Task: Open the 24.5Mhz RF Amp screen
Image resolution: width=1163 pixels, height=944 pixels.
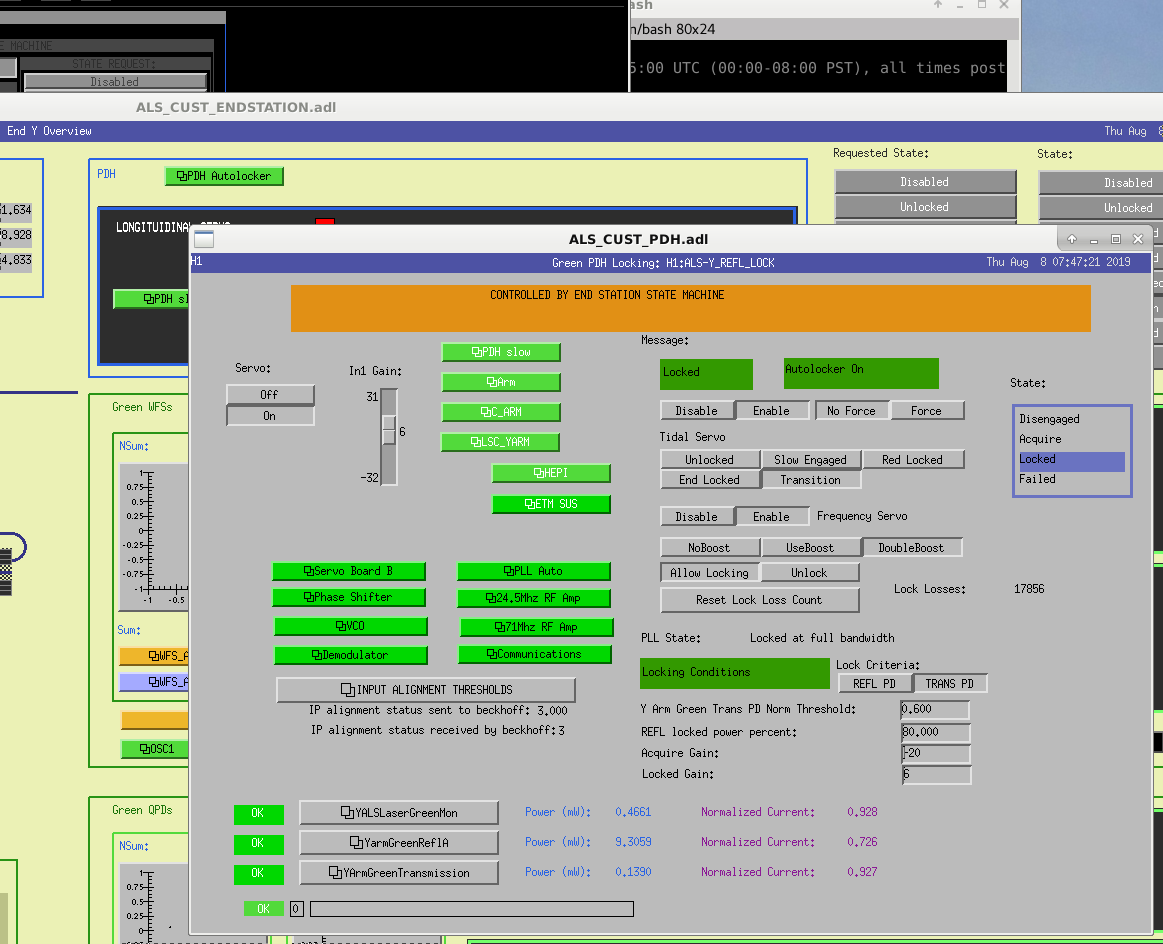Action: (534, 598)
